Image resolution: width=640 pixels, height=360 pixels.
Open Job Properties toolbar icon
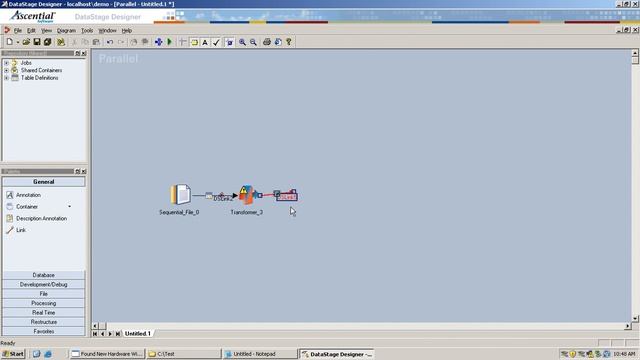[61, 42]
